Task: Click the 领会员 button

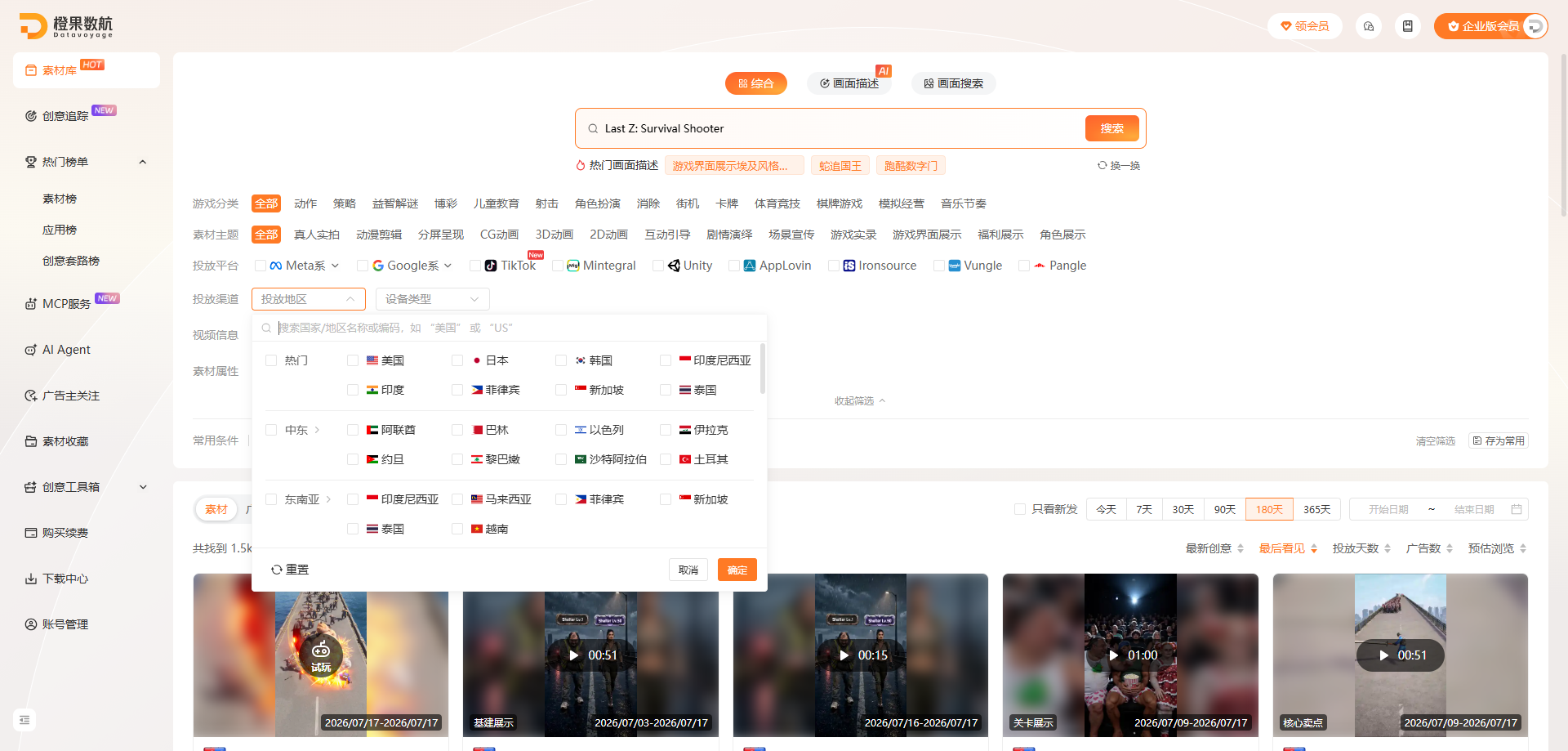Action: 1305,26
